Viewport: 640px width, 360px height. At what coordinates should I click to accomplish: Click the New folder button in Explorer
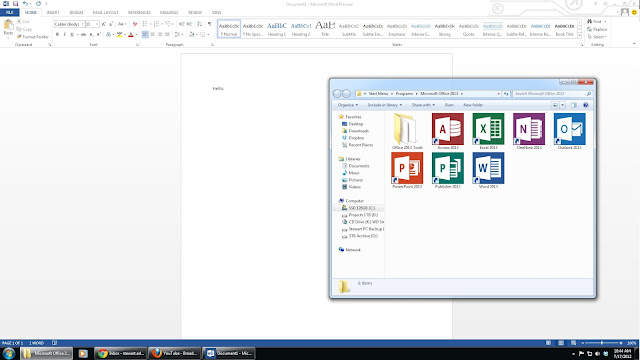[x=473, y=105]
